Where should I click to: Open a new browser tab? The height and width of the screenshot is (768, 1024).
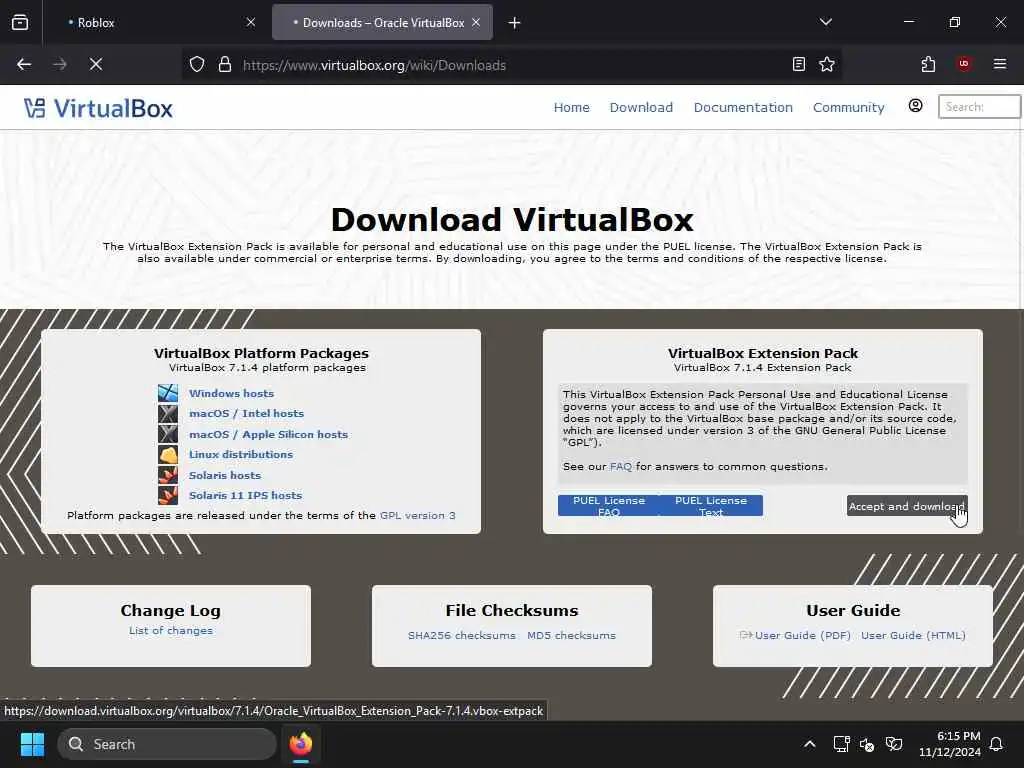pos(515,23)
